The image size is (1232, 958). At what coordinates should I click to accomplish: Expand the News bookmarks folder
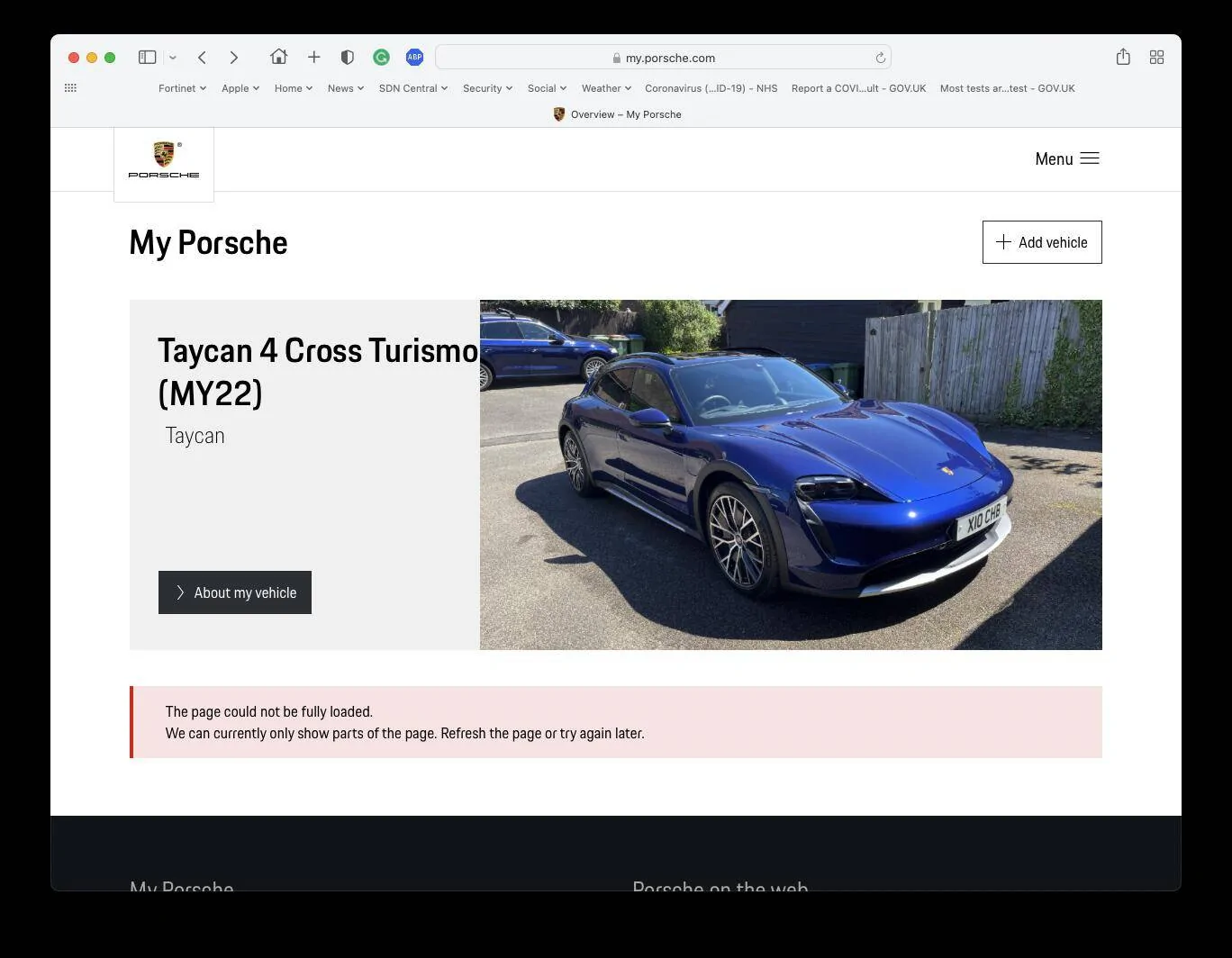(x=346, y=88)
